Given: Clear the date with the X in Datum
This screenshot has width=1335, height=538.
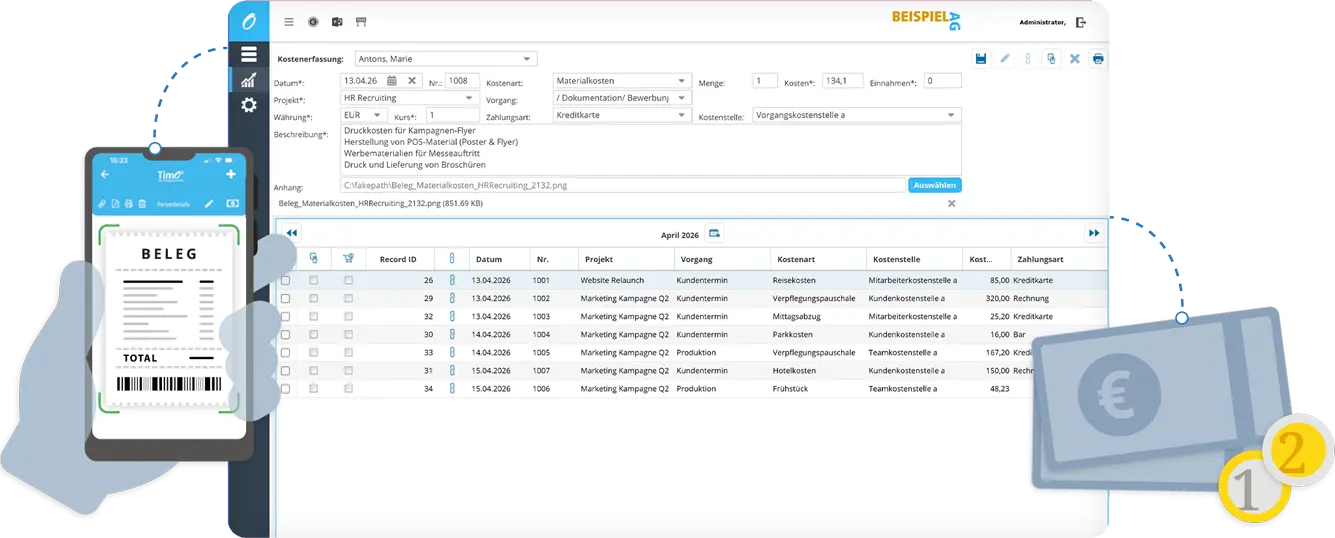Looking at the screenshot, I should point(412,81).
